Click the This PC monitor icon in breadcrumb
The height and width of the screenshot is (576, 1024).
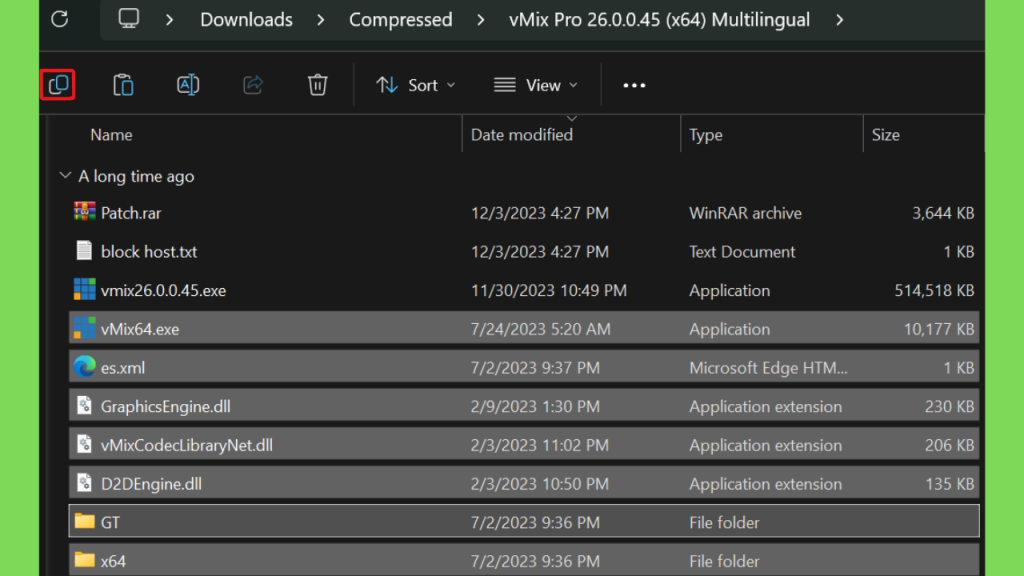129,19
